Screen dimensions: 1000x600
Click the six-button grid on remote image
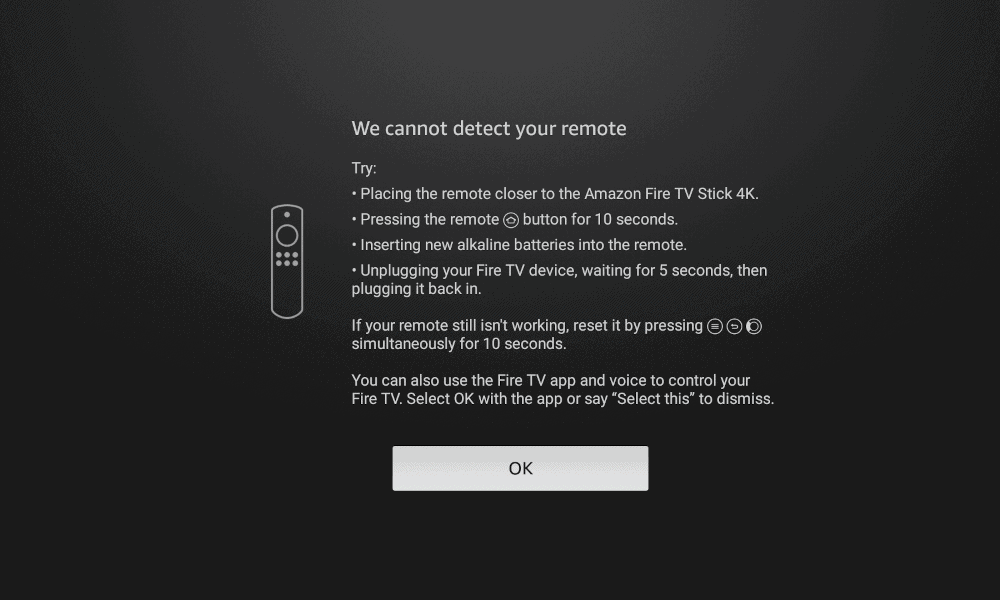click(287, 259)
